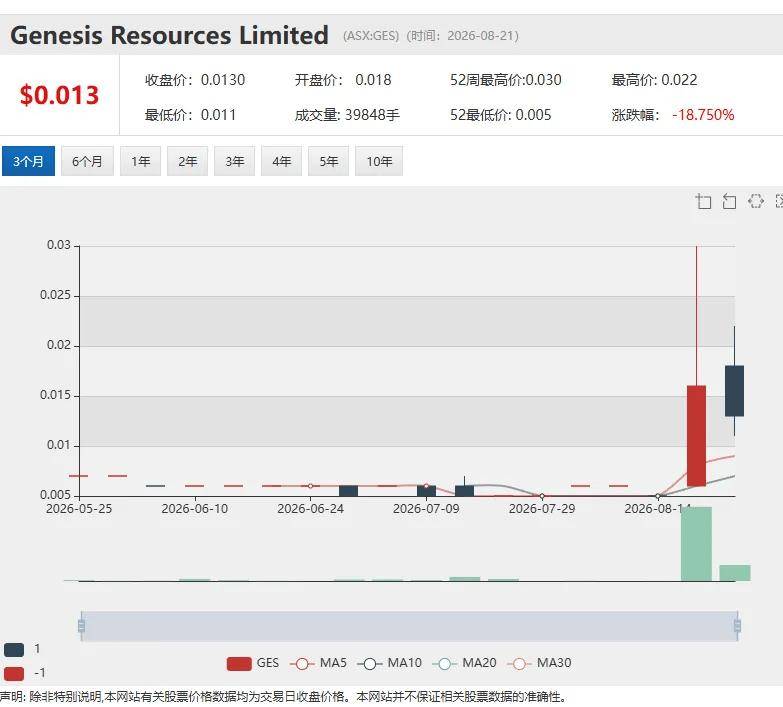The height and width of the screenshot is (707, 783).
Task: Switch chart to 4年 range
Action: [x=282, y=161]
